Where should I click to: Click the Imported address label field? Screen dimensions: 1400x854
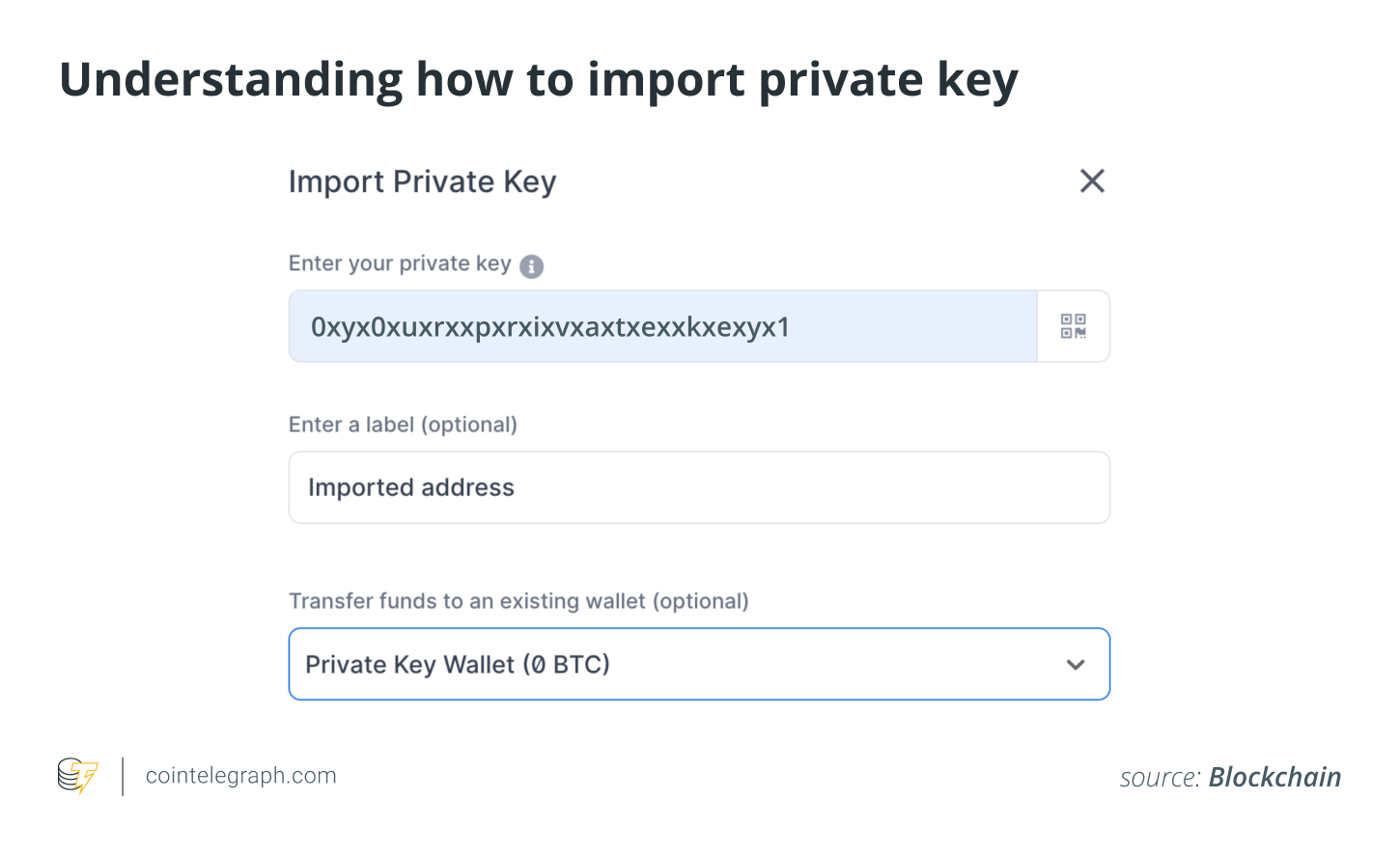pyautogui.click(x=699, y=487)
